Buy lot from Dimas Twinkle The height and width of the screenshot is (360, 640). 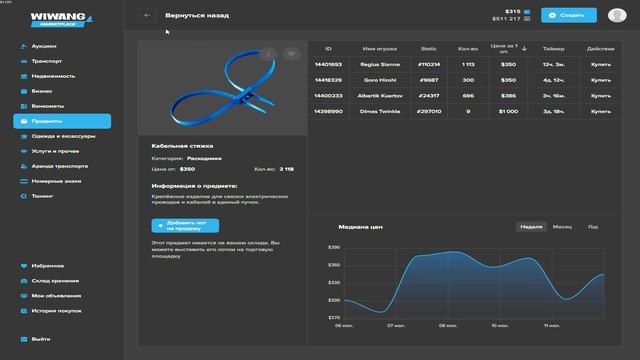(x=601, y=111)
